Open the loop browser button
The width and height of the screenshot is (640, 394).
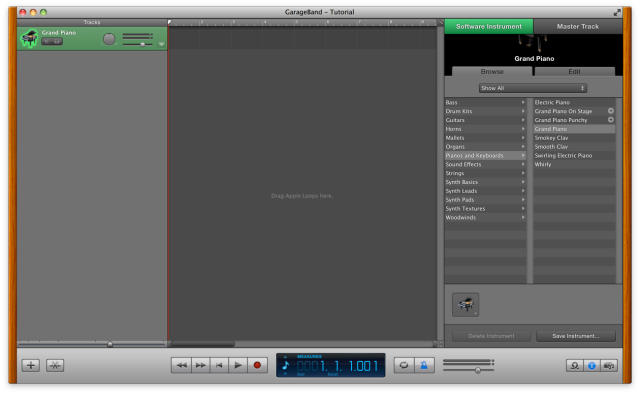575,365
